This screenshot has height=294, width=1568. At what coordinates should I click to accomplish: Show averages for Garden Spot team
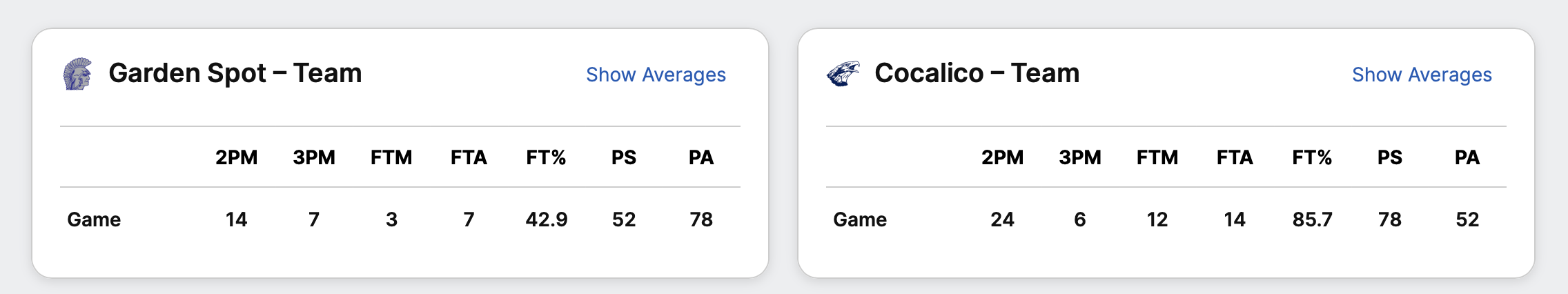656,75
